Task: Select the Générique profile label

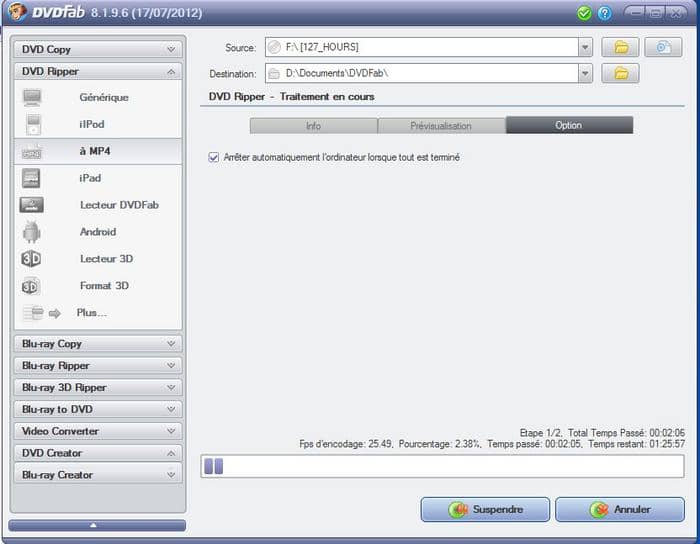Action: click(x=104, y=97)
